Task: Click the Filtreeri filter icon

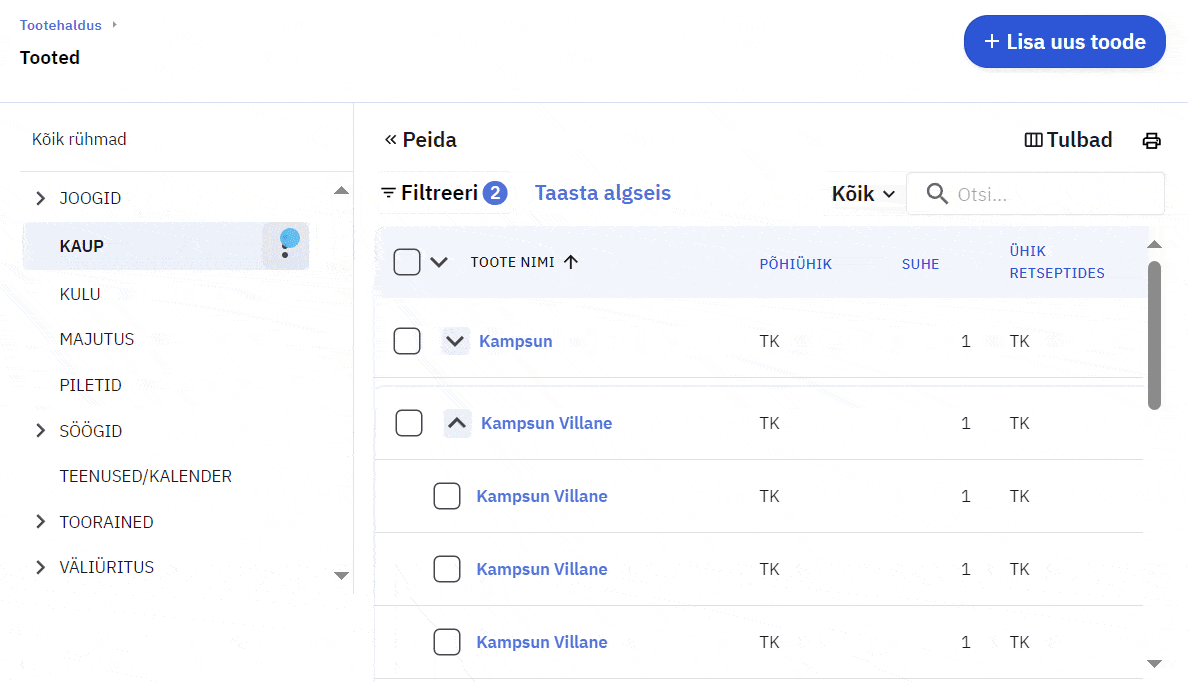Action: 389,193
